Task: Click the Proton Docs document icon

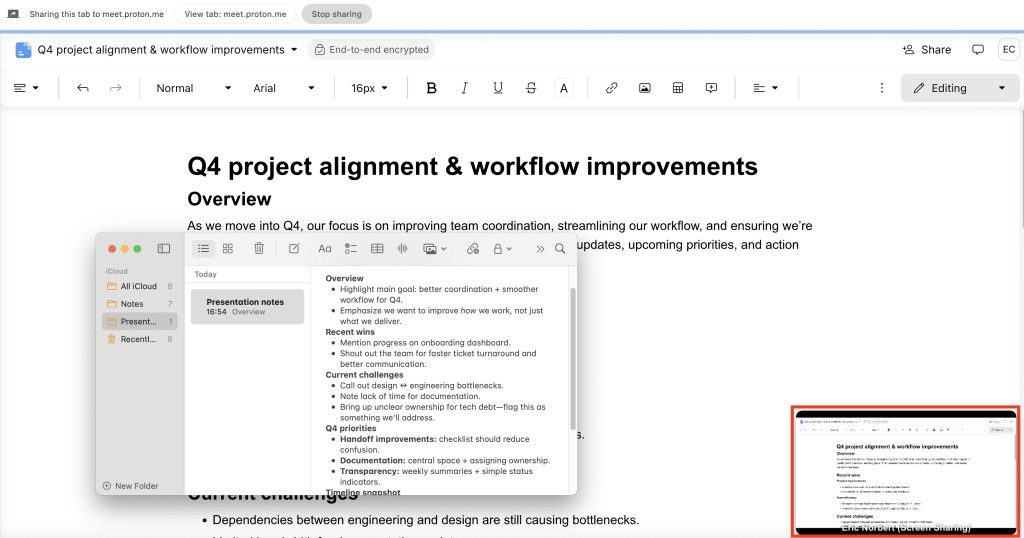Action: (x=24, y=50)
